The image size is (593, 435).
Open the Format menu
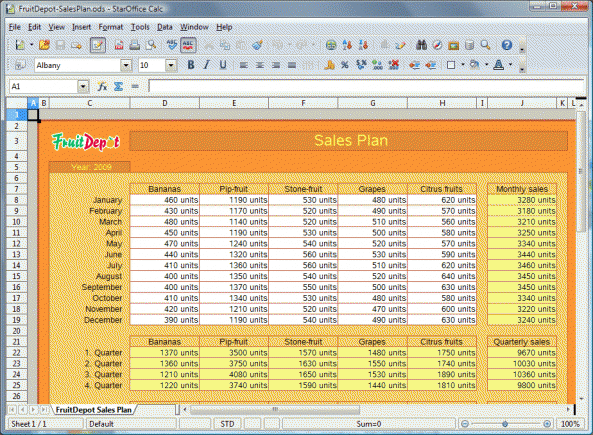click(110, 27)
